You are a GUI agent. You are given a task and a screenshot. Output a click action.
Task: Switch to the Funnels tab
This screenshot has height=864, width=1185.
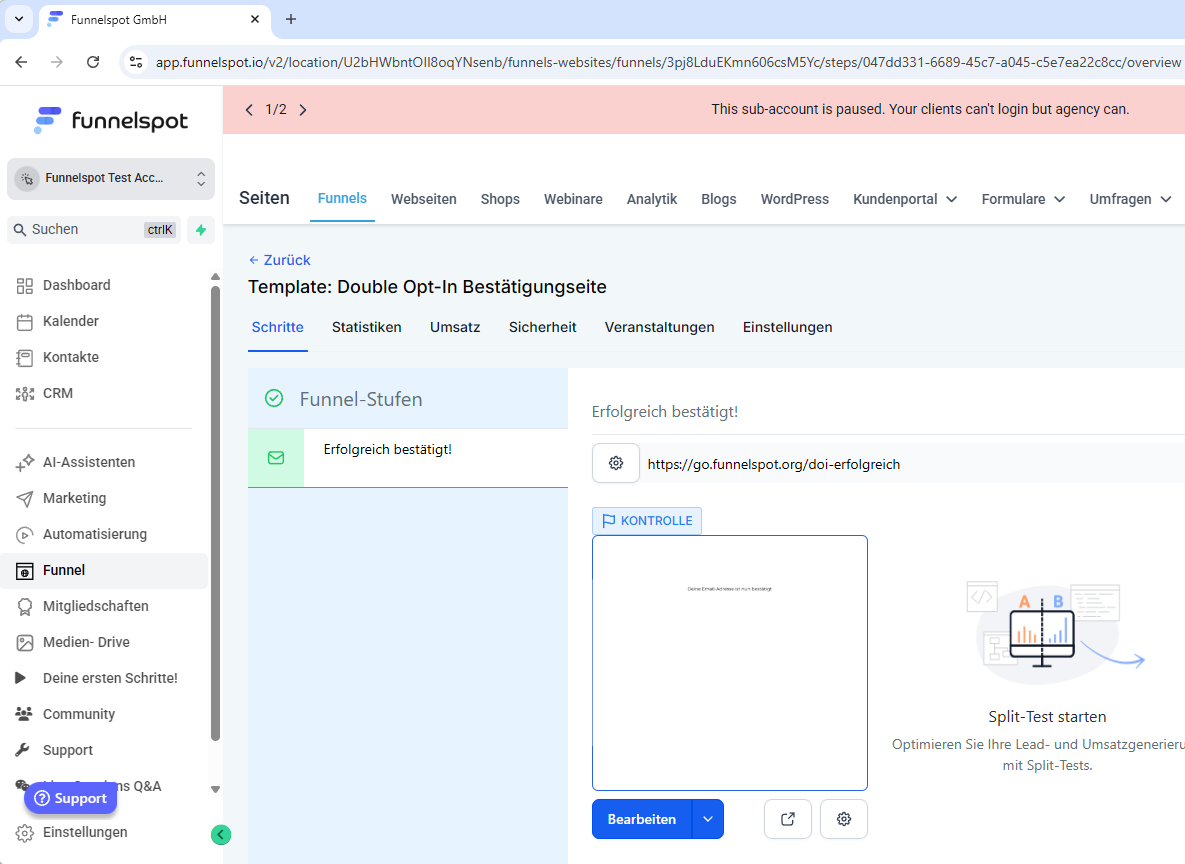coord(342,198)
